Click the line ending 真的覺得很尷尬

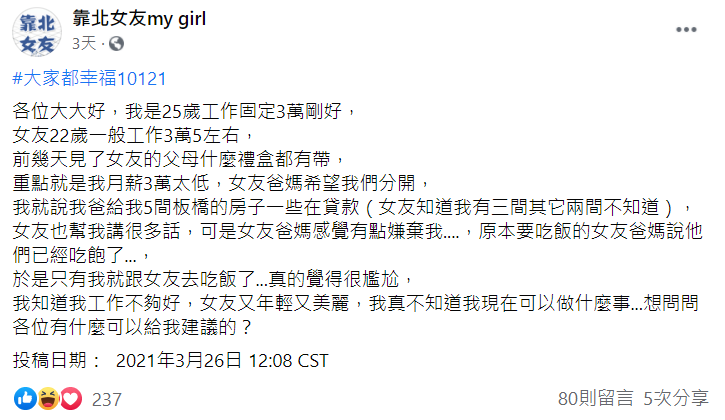point(213,279)
